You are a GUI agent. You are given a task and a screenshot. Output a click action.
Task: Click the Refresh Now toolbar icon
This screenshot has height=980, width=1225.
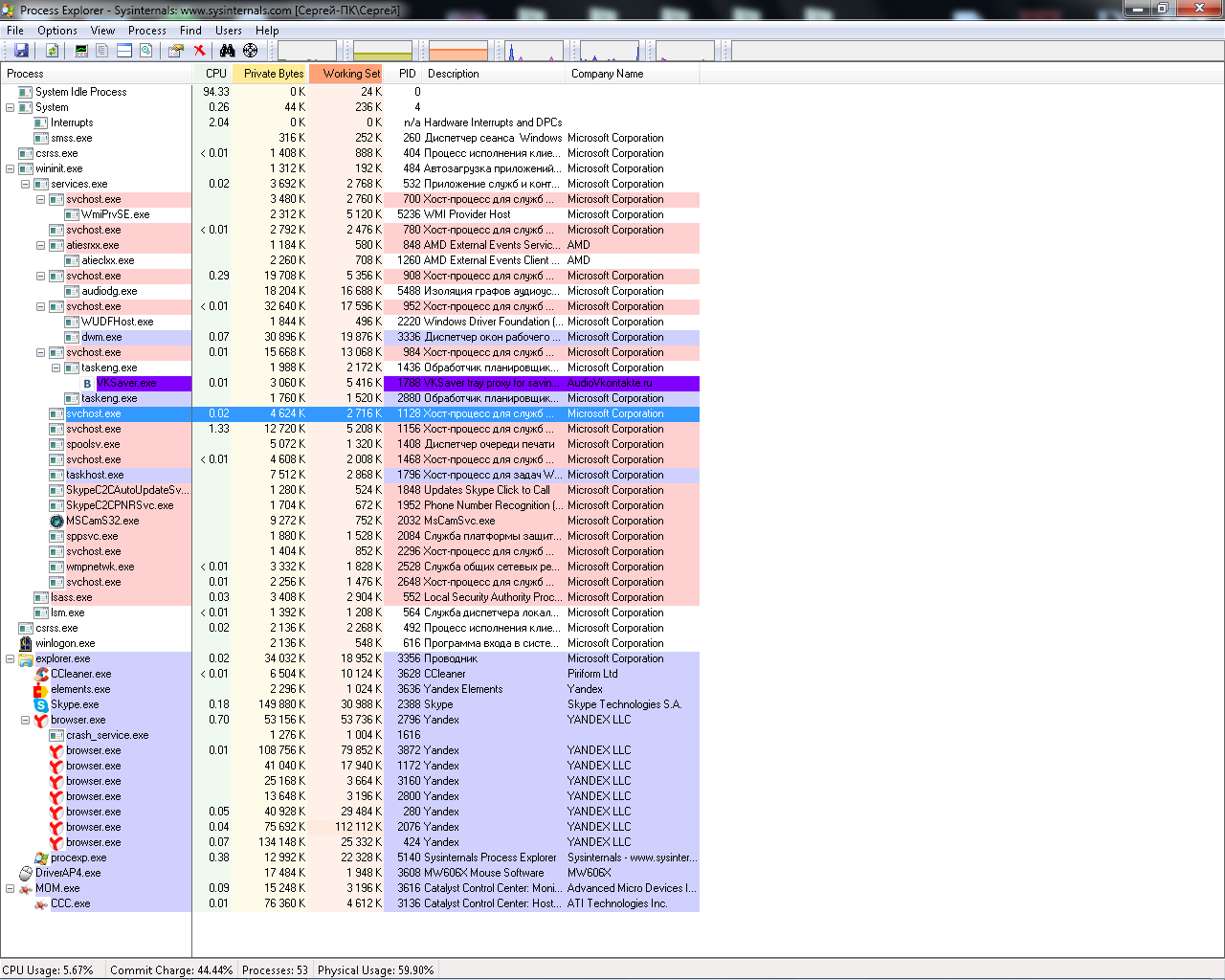52,50
